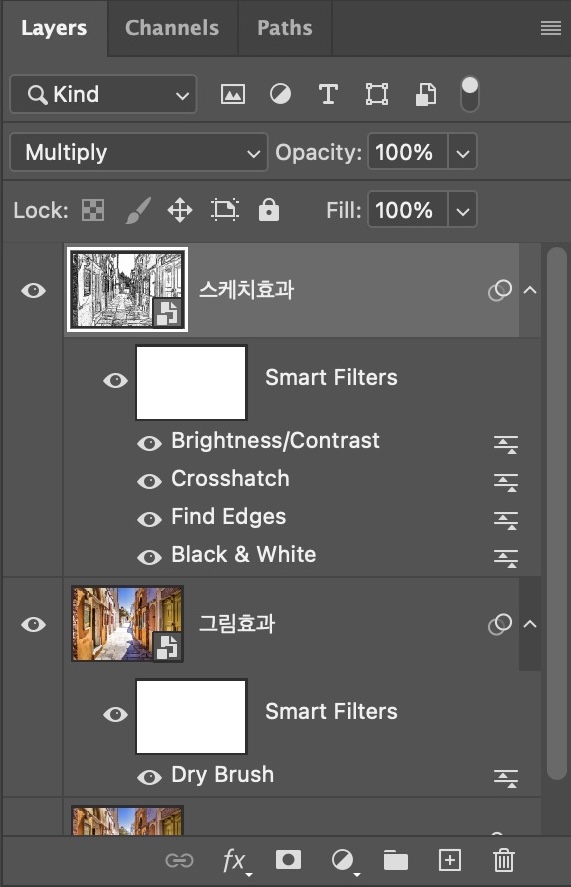Select the Crosshatch filter entry
Viewport: 571px width, 887px height.
pos(230,479)
